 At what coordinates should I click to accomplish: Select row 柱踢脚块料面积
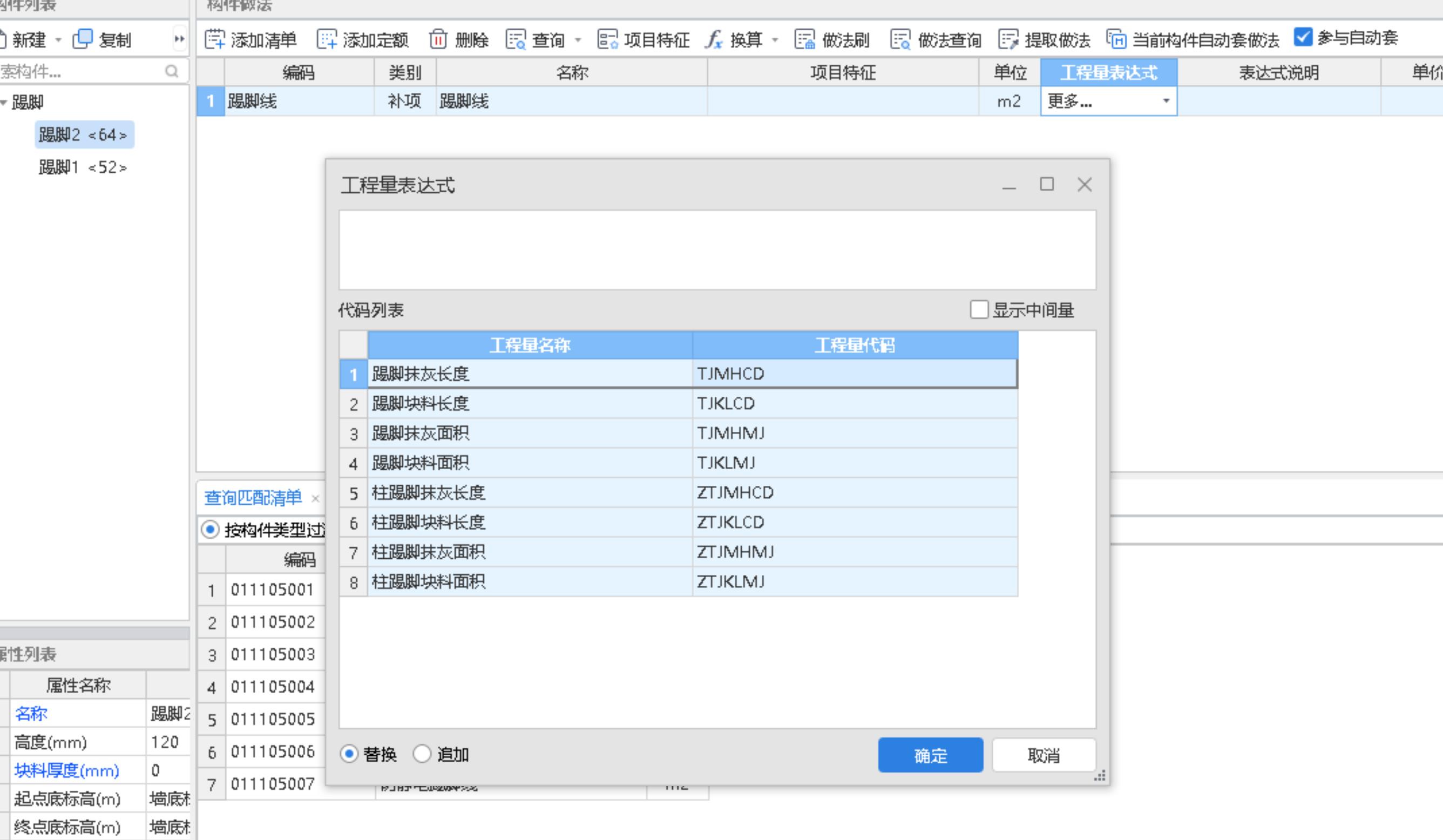(x=678, y=582)
